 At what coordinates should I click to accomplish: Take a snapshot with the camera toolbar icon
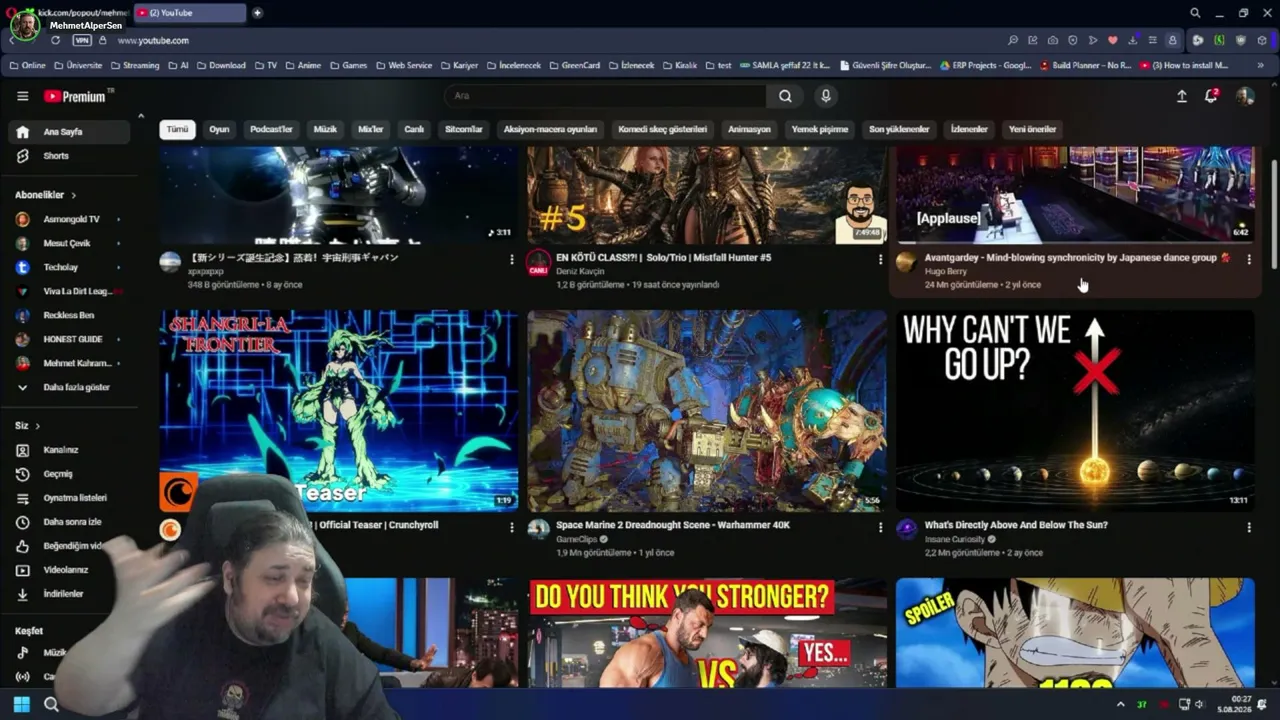click(x=1052, y=40)
